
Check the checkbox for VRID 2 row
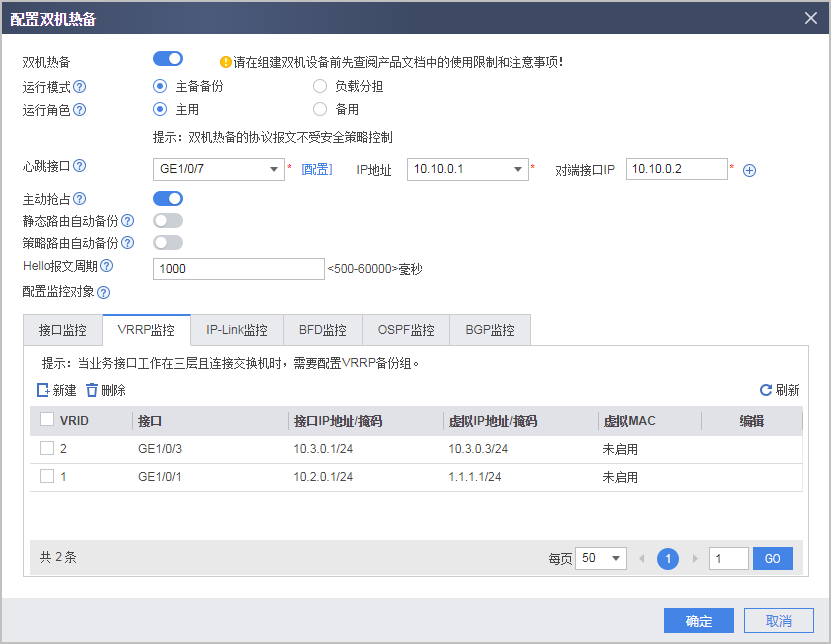(45, 449)
